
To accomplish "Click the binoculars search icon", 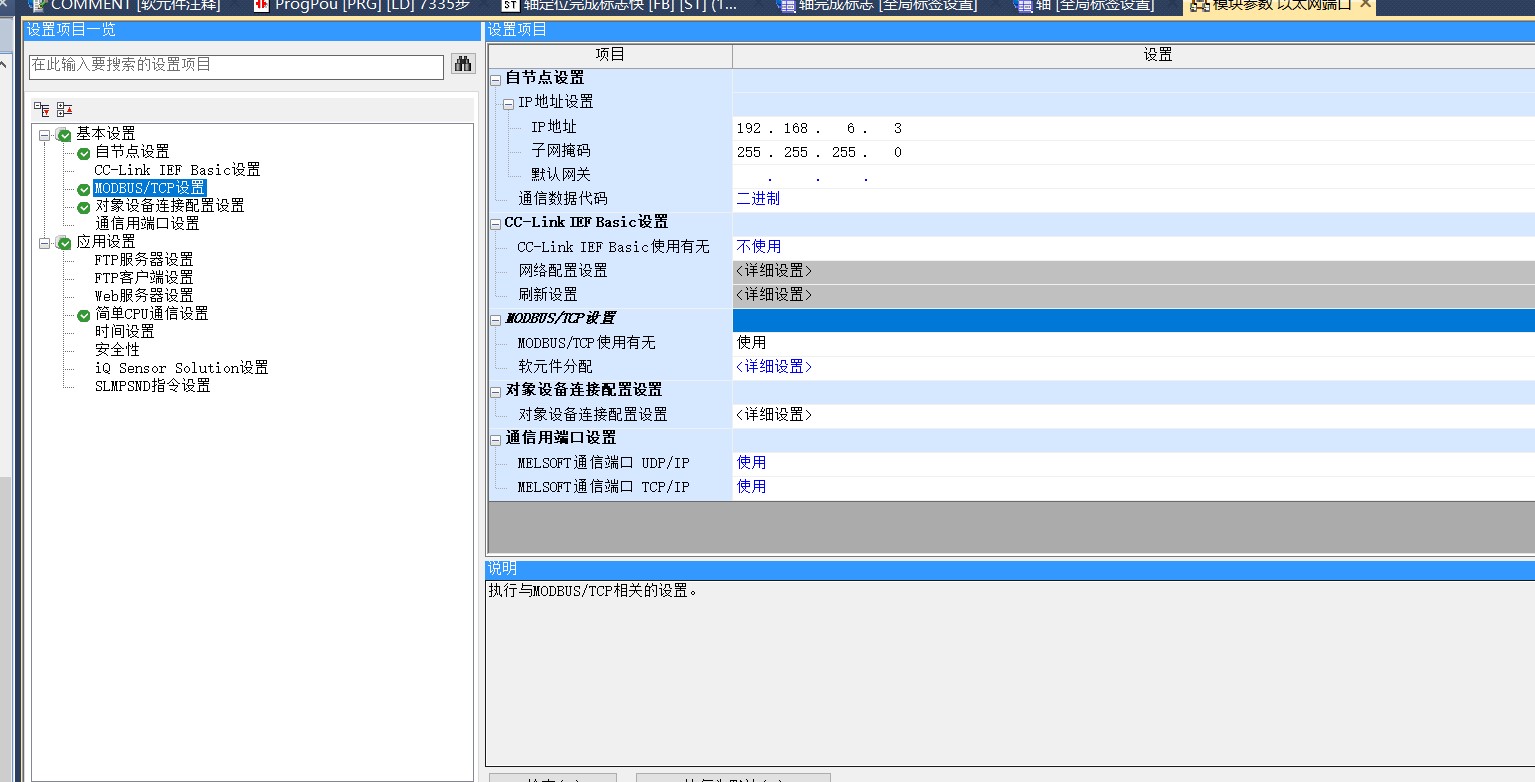I will pyautogui.click(x=462, y=65).
